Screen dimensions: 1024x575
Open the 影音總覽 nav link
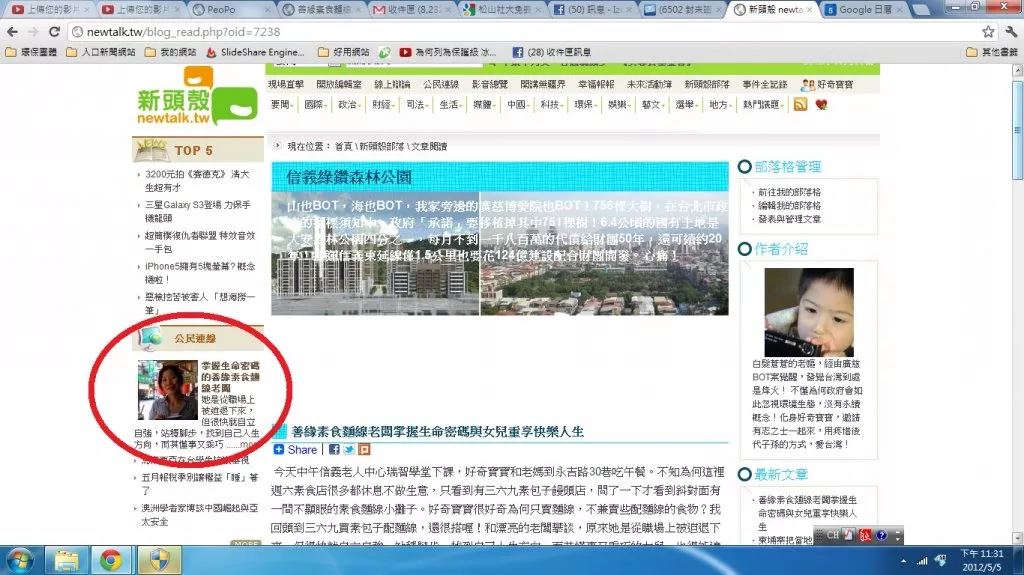pos(489,84)
